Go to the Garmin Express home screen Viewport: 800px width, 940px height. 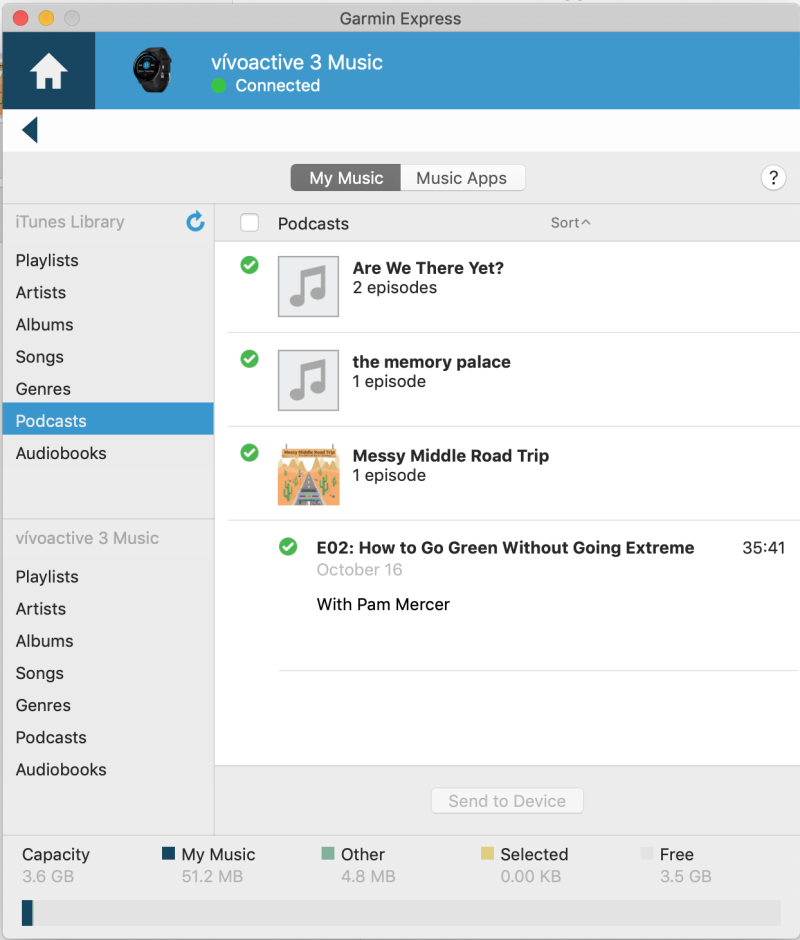pos(49,71)
